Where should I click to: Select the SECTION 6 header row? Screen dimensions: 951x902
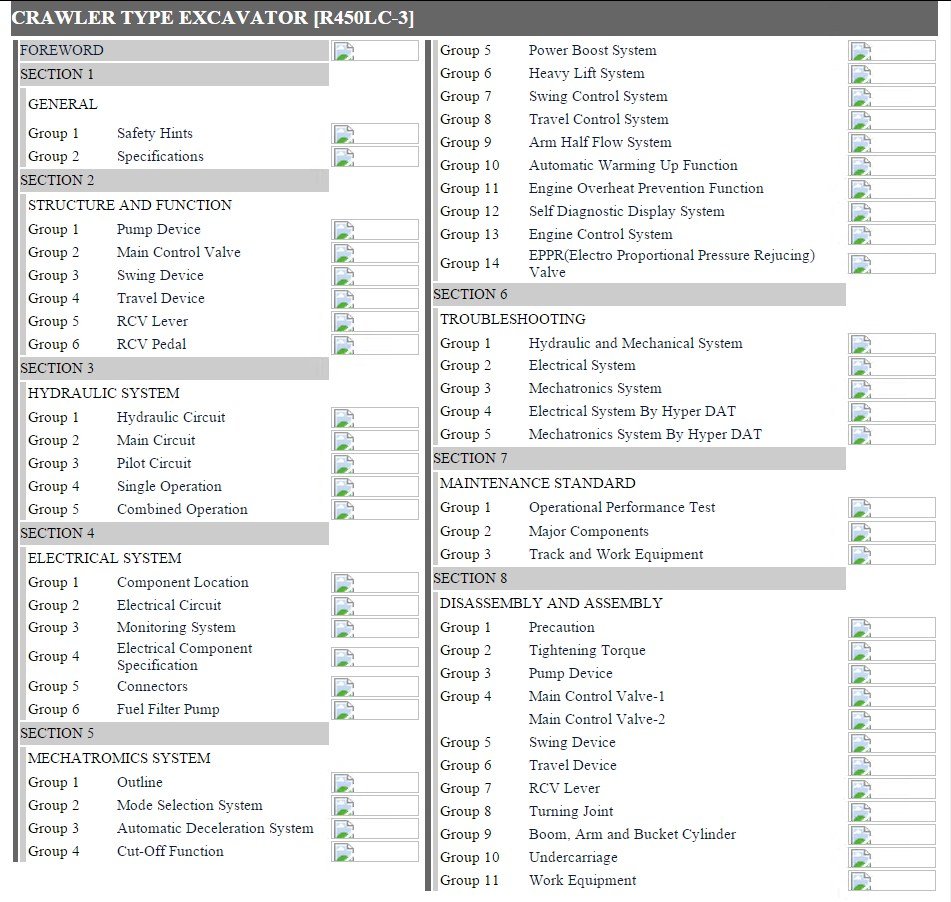(638, 295)
